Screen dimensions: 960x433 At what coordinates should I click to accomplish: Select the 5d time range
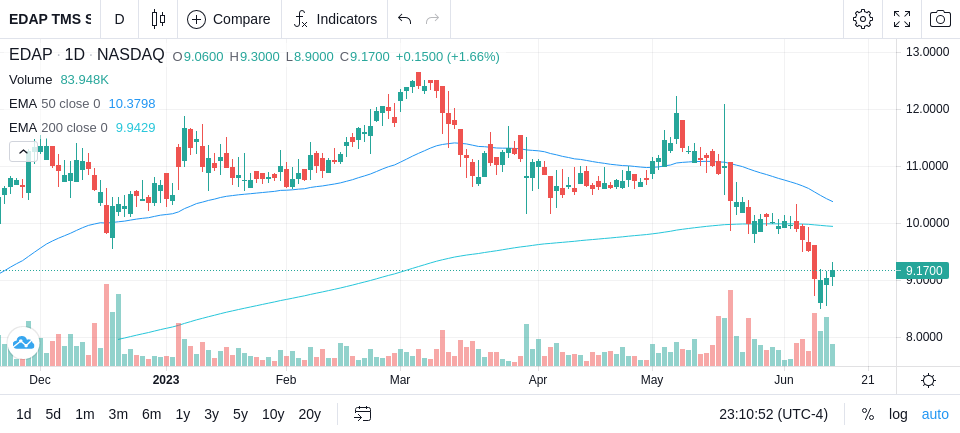[x=53, y=415]
